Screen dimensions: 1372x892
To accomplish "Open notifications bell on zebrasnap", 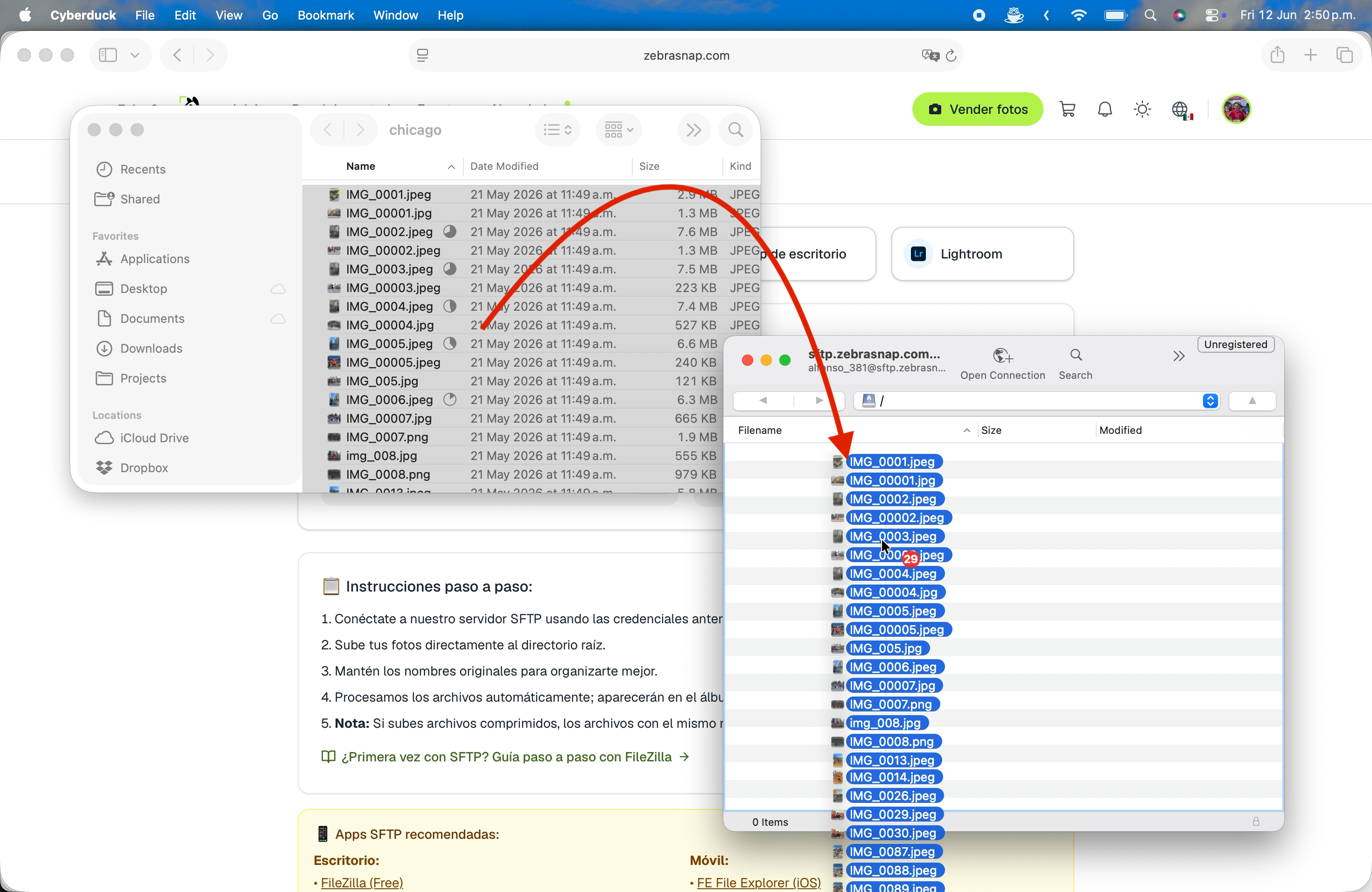I will (x=1105, y=109).
